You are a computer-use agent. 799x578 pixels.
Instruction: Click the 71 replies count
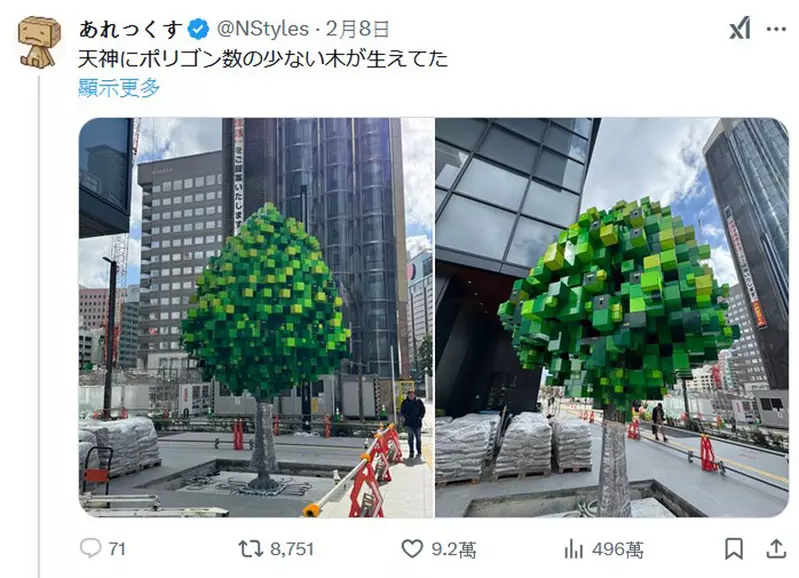(x=117, y=549)
